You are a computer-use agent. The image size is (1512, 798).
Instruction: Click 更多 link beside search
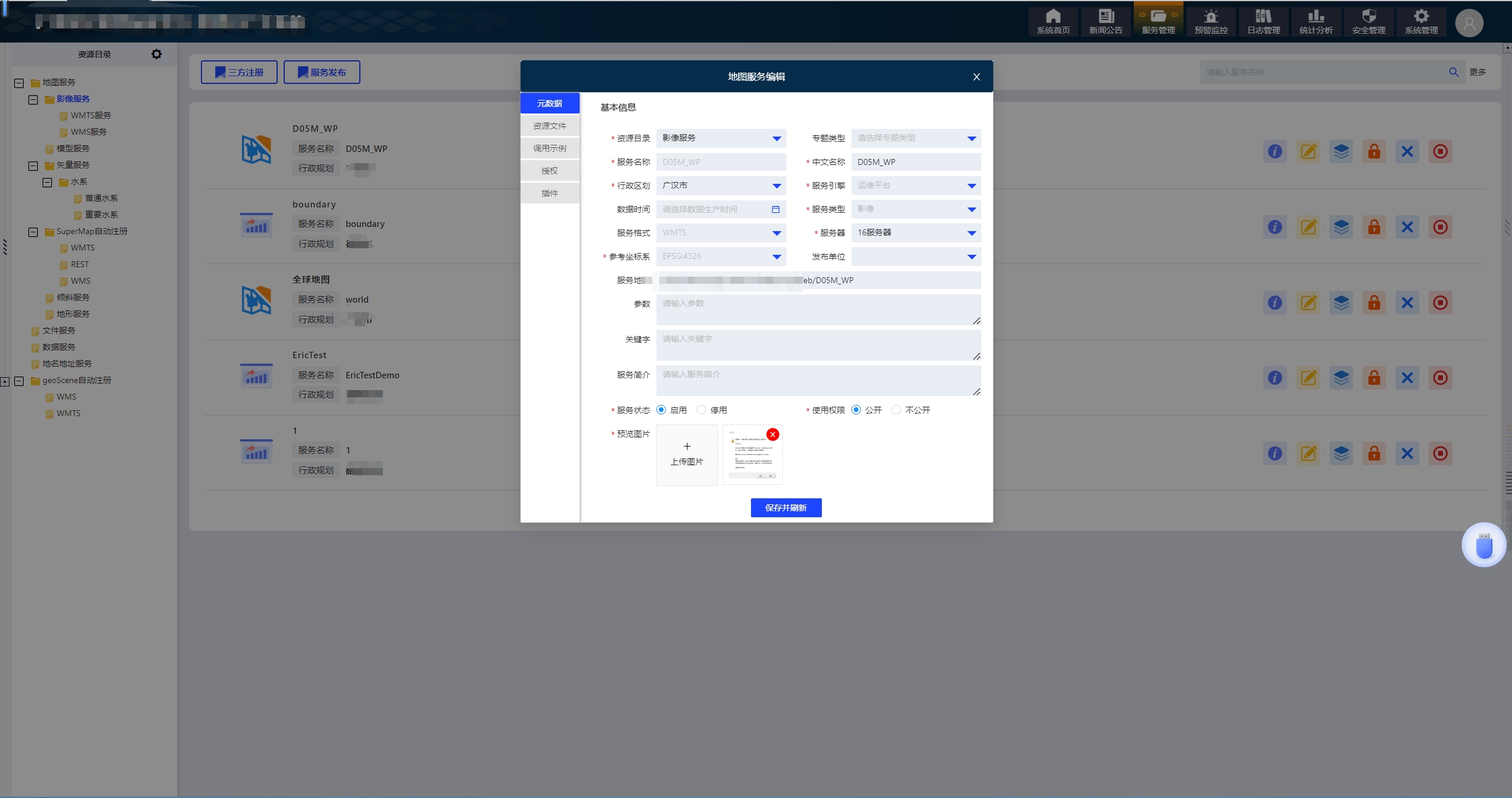pyautogui.click(x=1478, y=72)
